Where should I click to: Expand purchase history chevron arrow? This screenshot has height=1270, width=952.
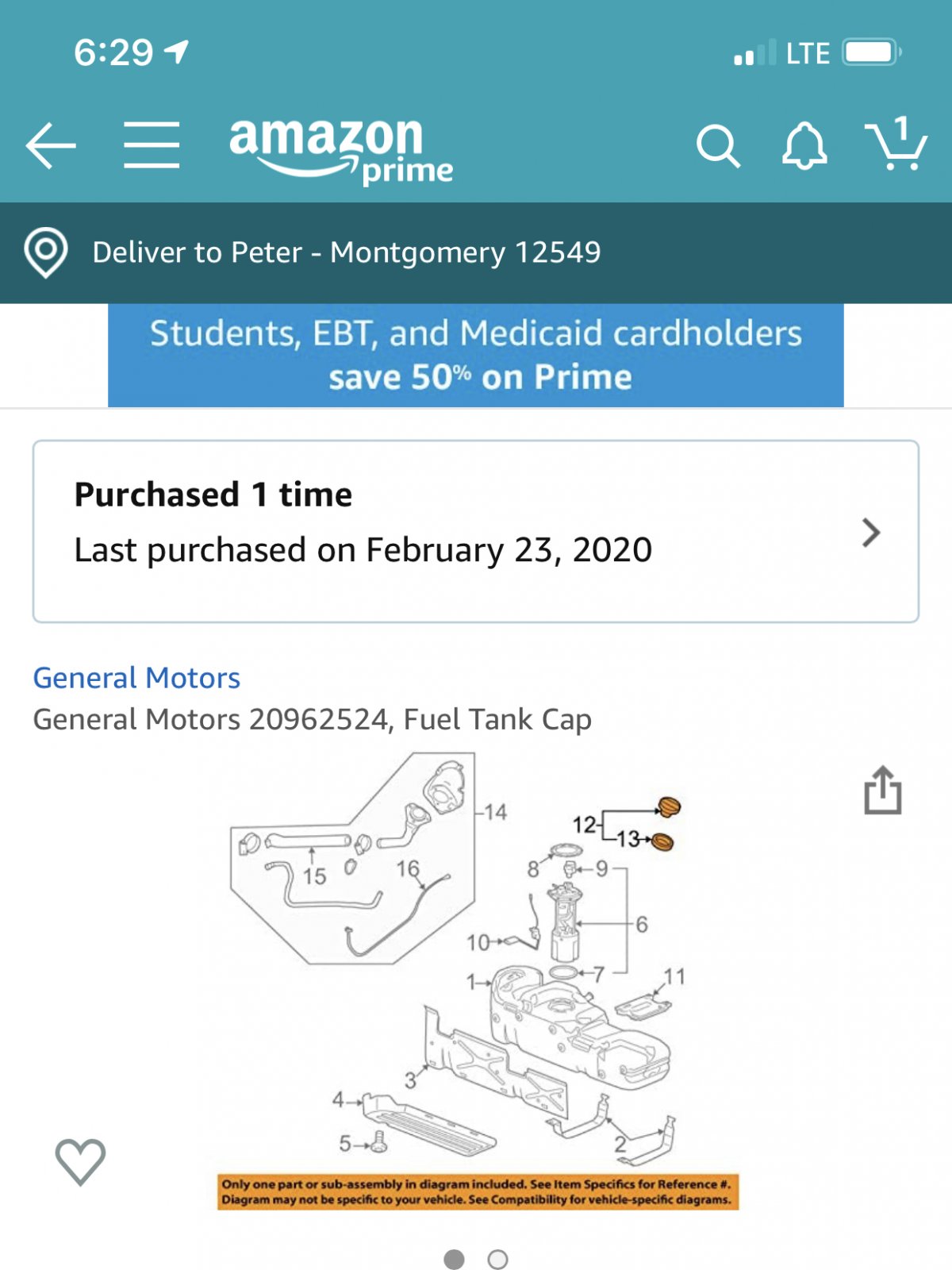(871, 533)
